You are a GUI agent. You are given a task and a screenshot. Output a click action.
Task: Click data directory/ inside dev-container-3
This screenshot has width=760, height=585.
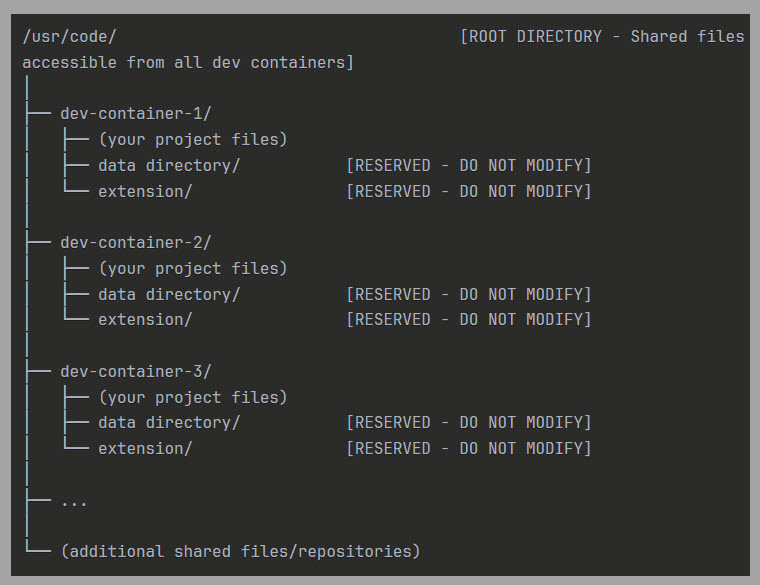169,423
